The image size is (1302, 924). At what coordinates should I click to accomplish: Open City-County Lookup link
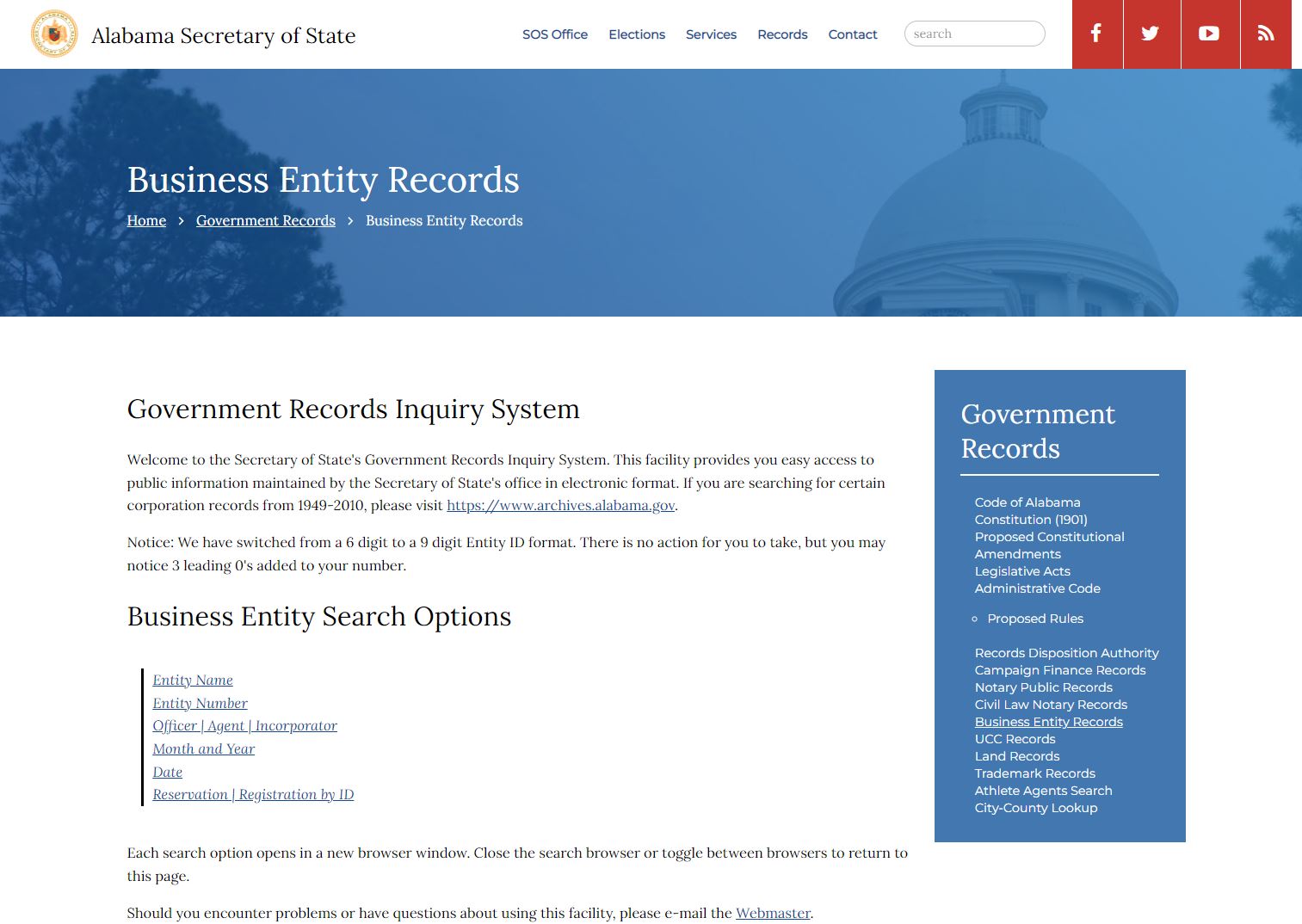1036,808
